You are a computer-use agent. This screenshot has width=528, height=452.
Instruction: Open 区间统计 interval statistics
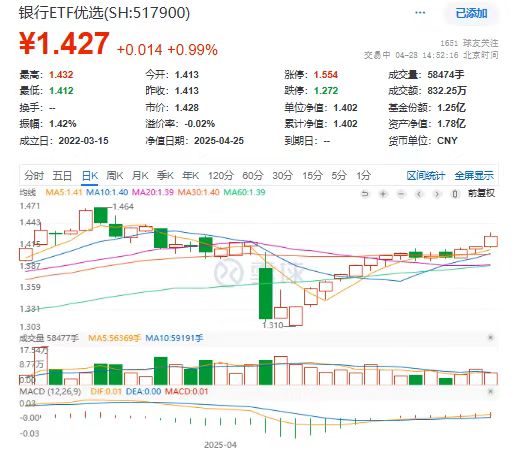[426, 175]
